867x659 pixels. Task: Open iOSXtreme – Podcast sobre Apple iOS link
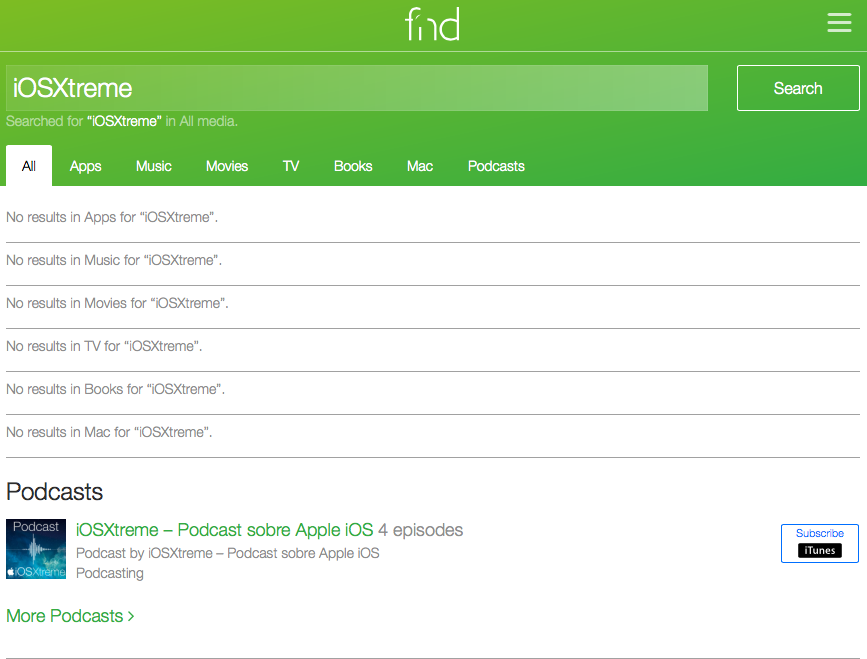tap(224, 530)
